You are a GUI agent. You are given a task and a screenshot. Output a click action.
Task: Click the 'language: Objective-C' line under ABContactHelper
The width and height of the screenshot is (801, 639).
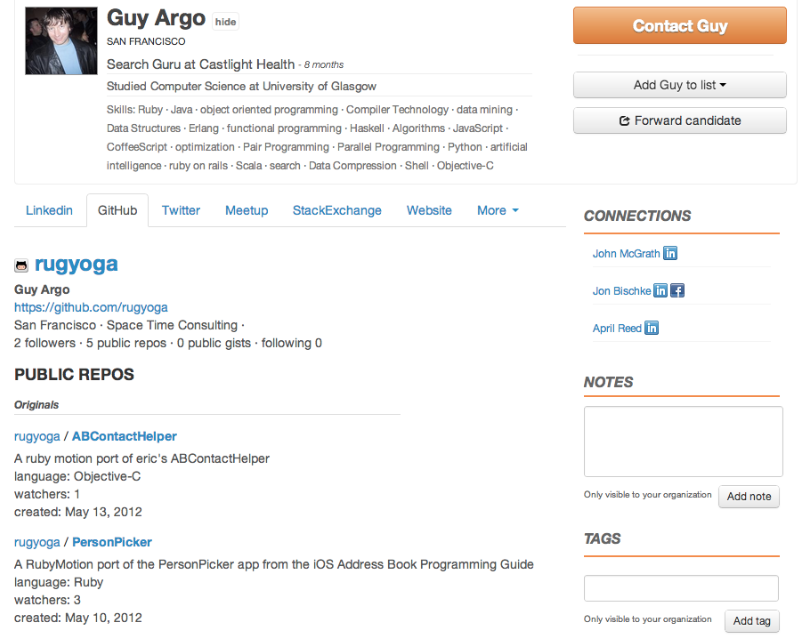pos(77,477)
